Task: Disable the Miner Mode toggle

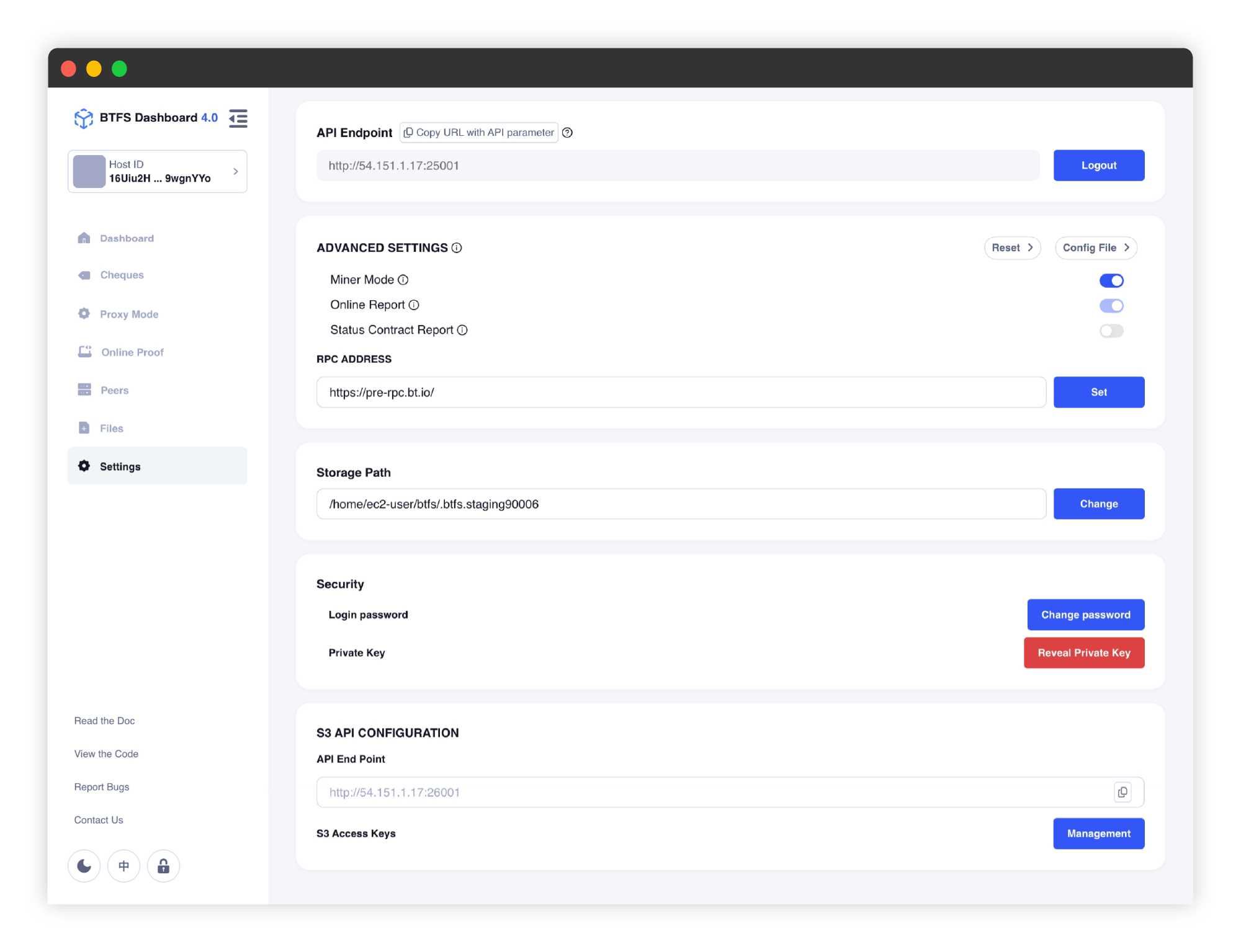Action: point(1111,280)
